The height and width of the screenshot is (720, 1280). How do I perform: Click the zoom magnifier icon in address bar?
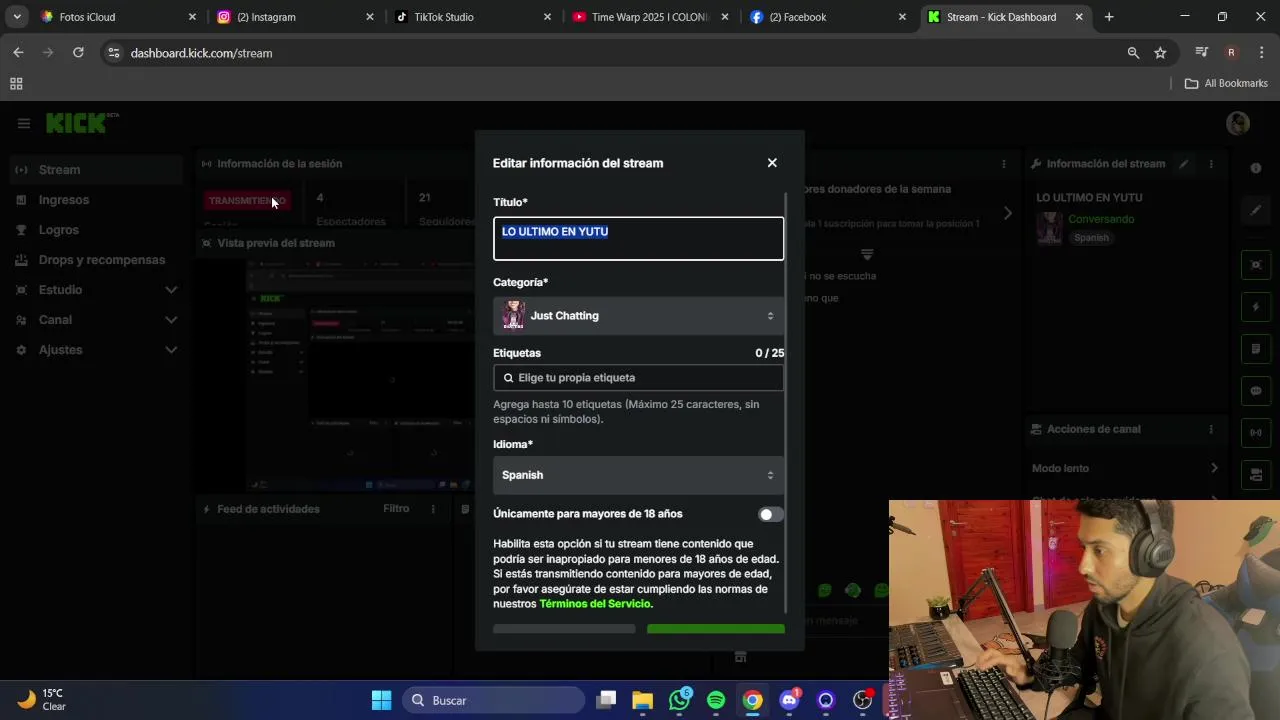point(1133,53)
